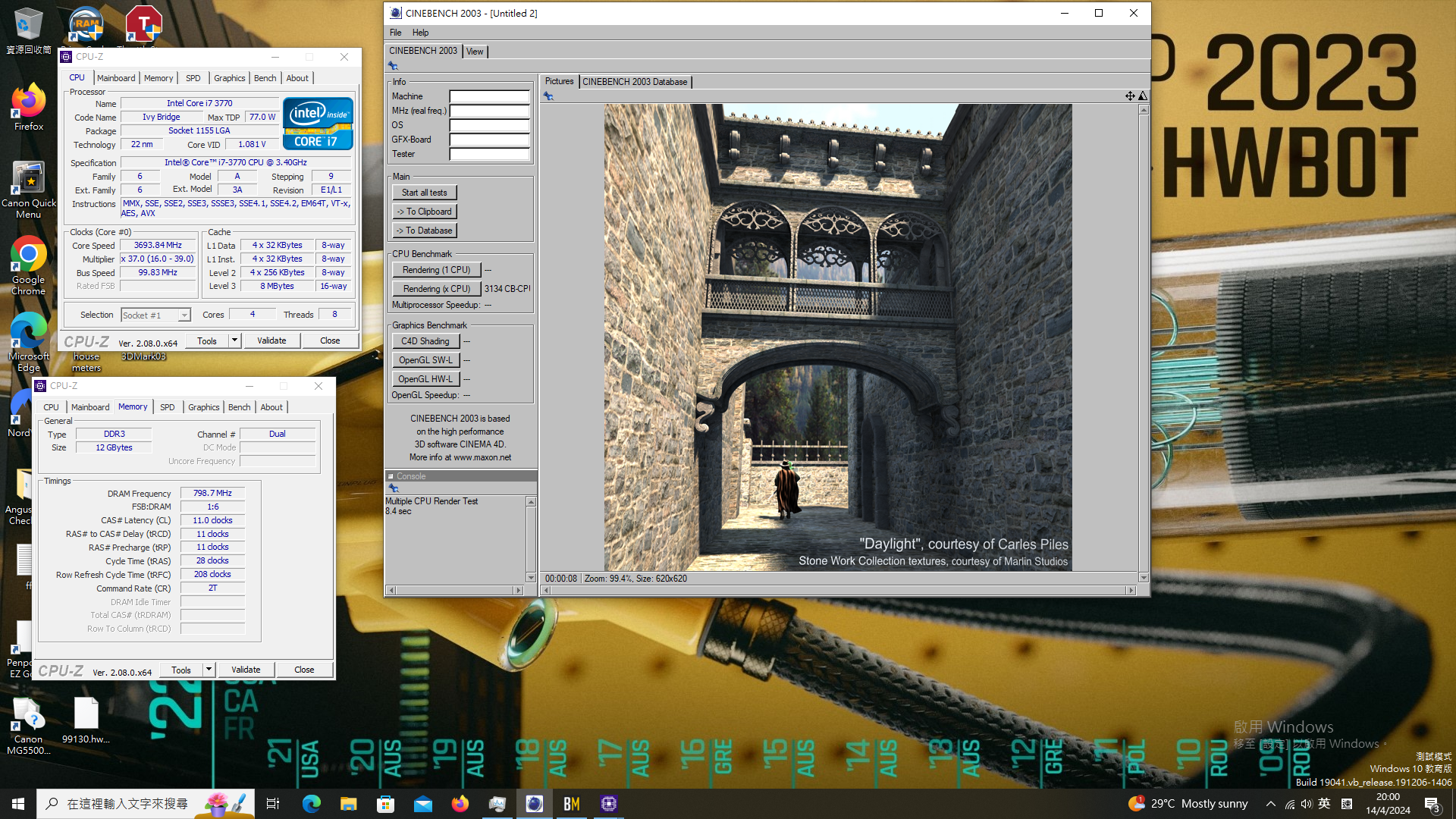Open the 99130.hw file on the desktop
This screenshot has height=819, width=1456.
click(86, 720)
